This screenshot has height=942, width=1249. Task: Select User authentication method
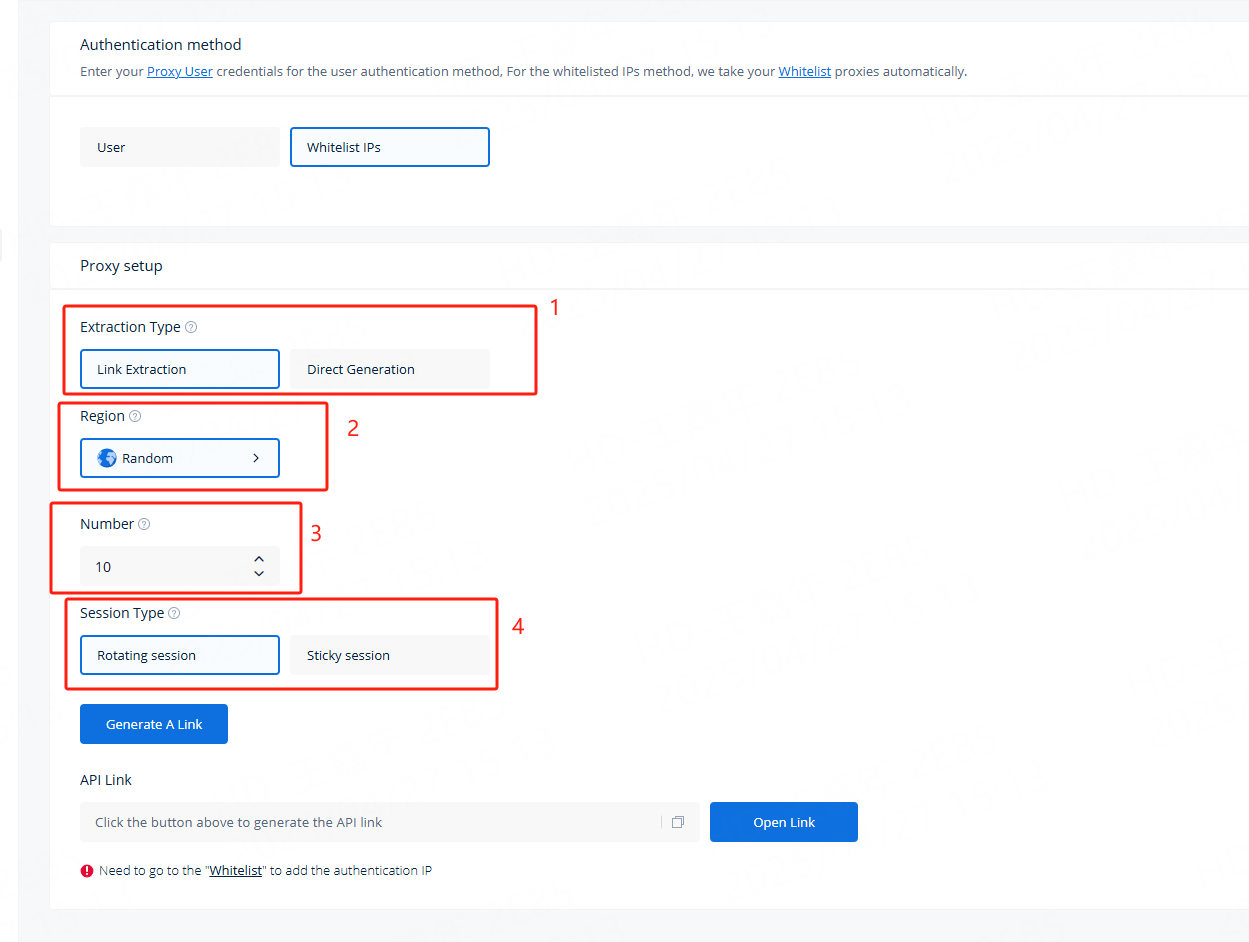click(x=180, y=147)
